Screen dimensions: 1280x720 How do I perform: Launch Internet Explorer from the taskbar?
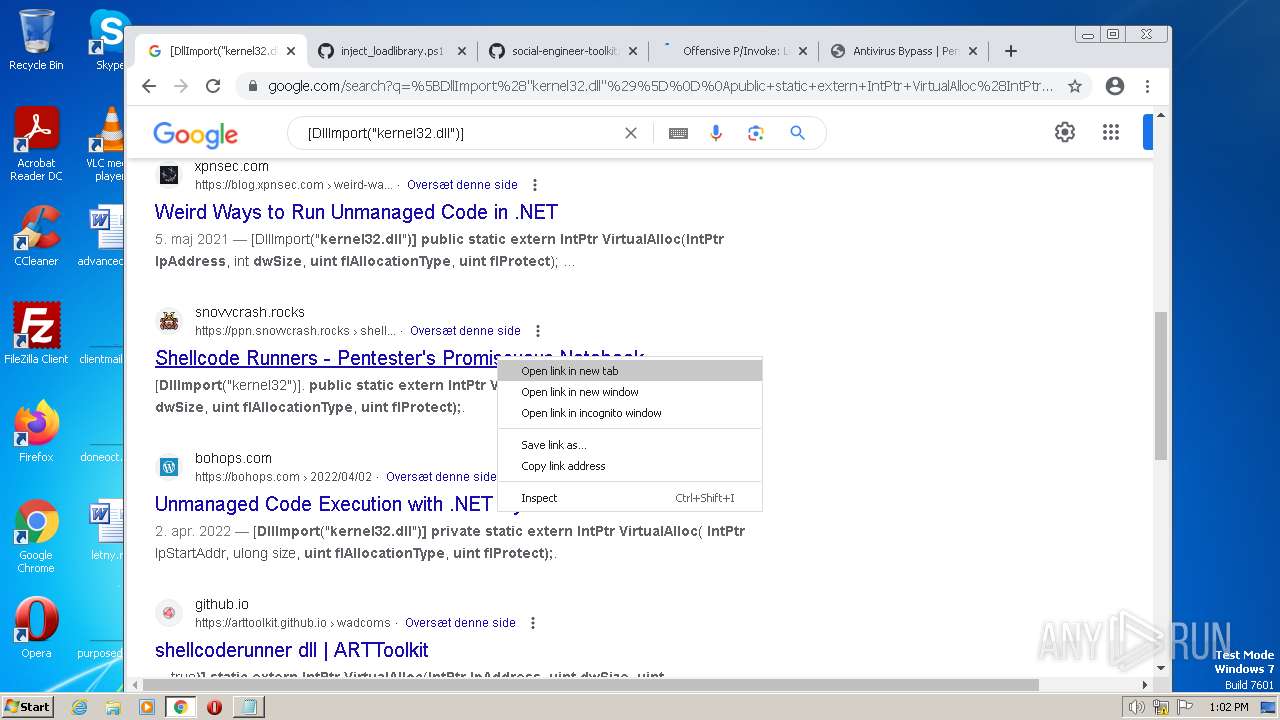80,707
